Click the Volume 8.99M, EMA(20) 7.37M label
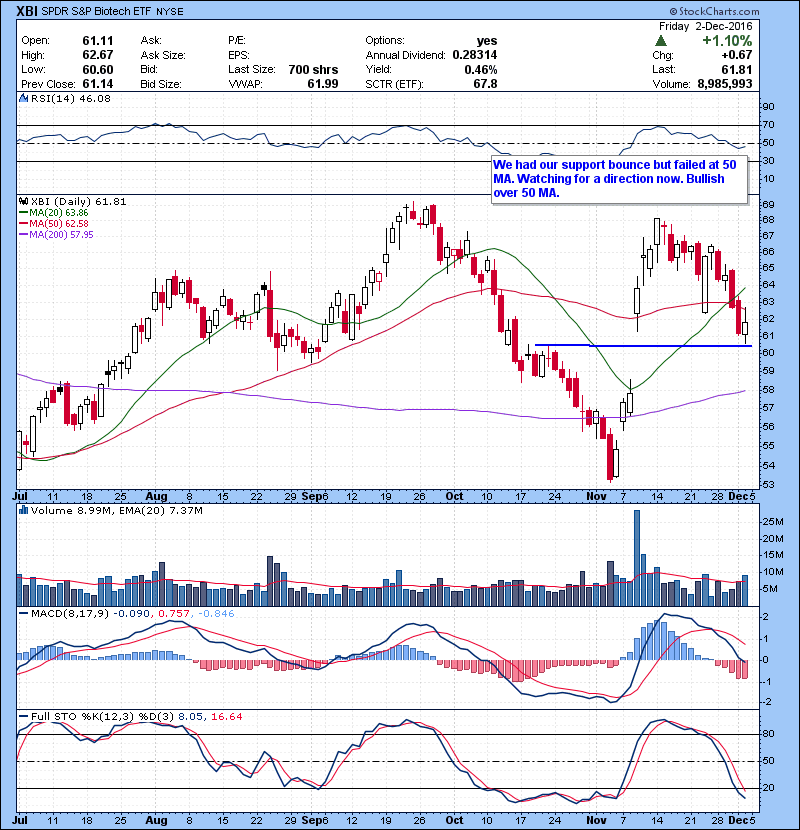 tap(116, 511)
